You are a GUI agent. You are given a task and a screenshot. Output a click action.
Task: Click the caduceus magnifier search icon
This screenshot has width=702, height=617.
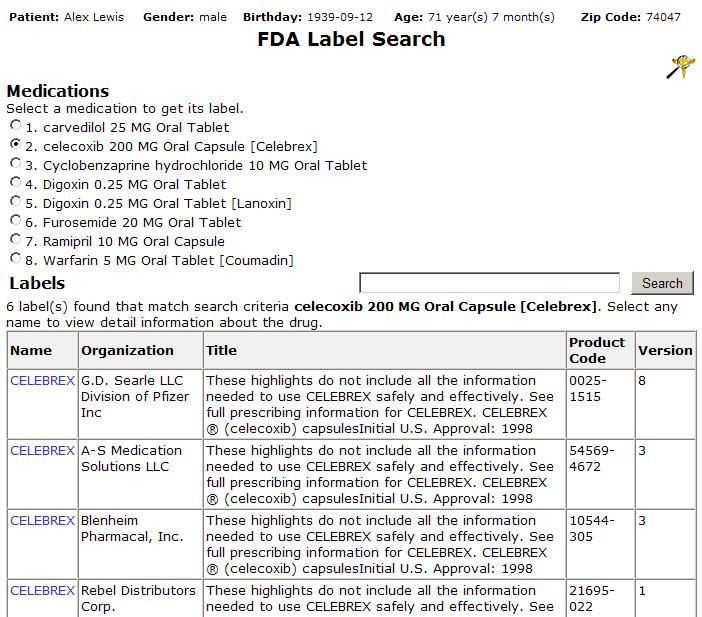pyautogui.click(x=681, y=67)
